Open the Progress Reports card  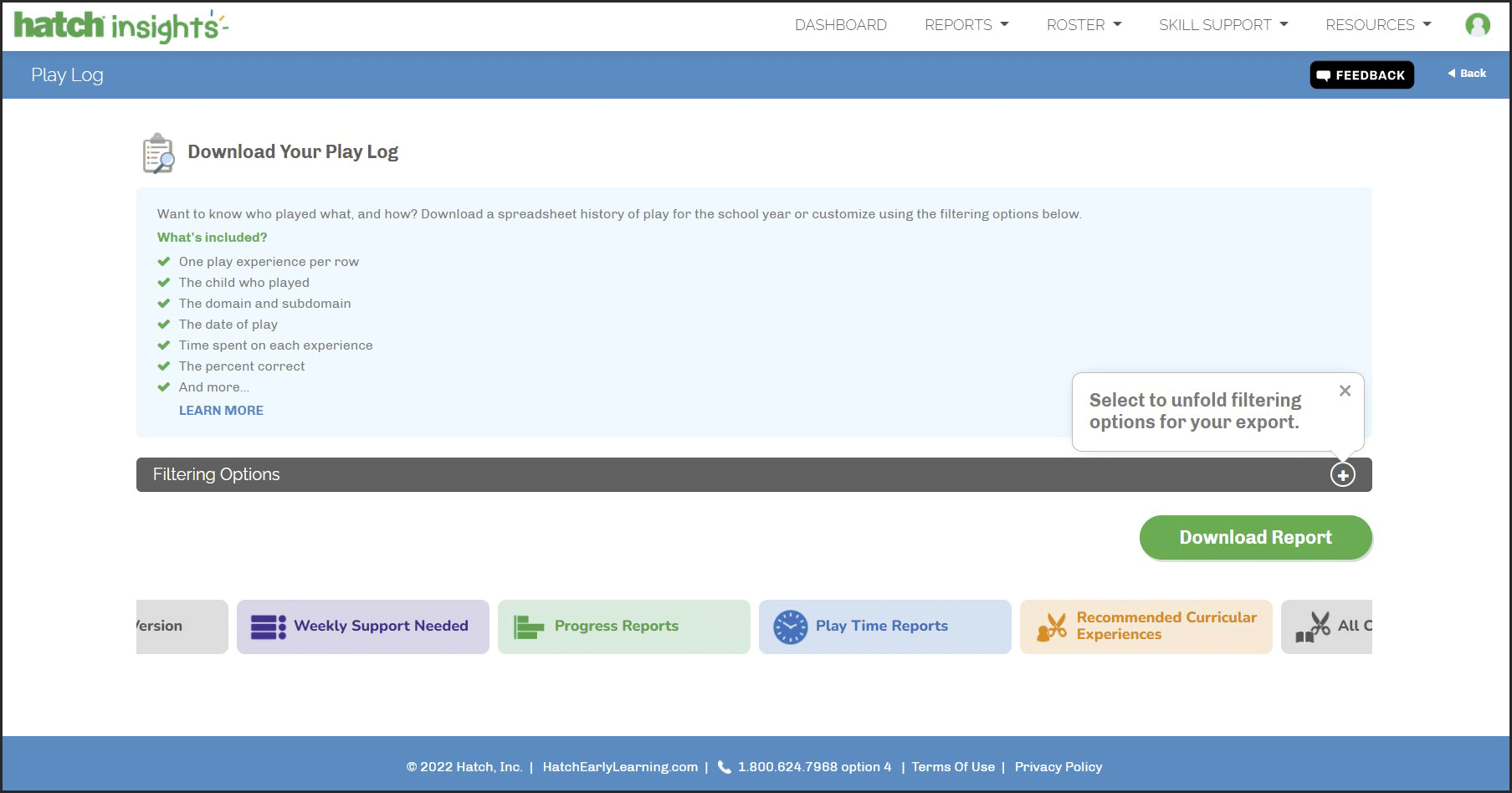623,627
